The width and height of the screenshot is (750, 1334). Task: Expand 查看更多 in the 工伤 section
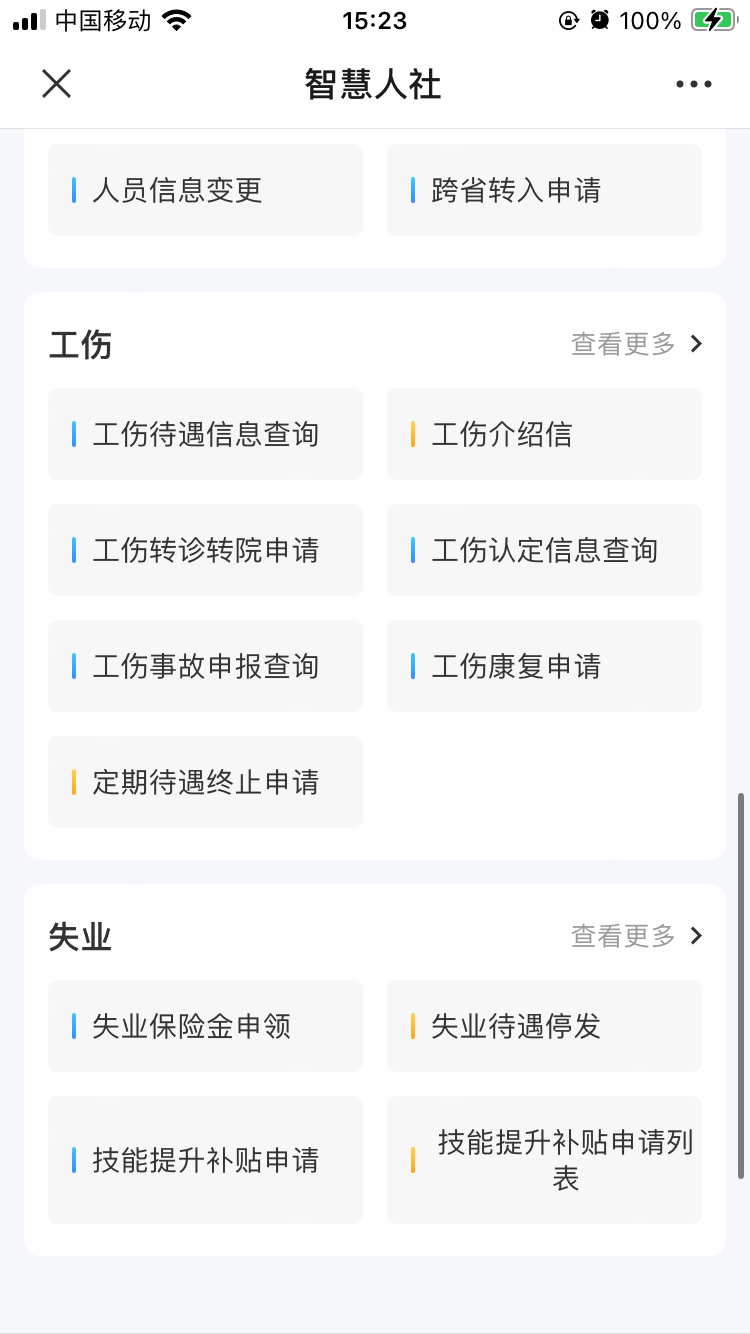pyautogui.click(x=623, y=344)
